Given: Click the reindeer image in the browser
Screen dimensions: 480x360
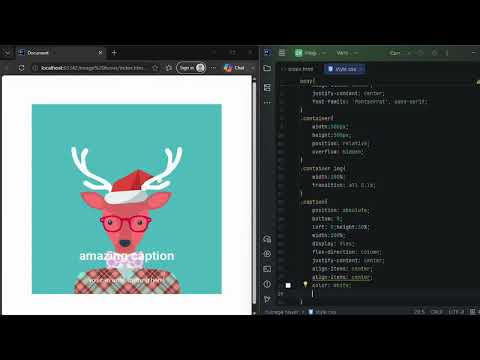Looking at the screenshot, I should pos(127,199).
